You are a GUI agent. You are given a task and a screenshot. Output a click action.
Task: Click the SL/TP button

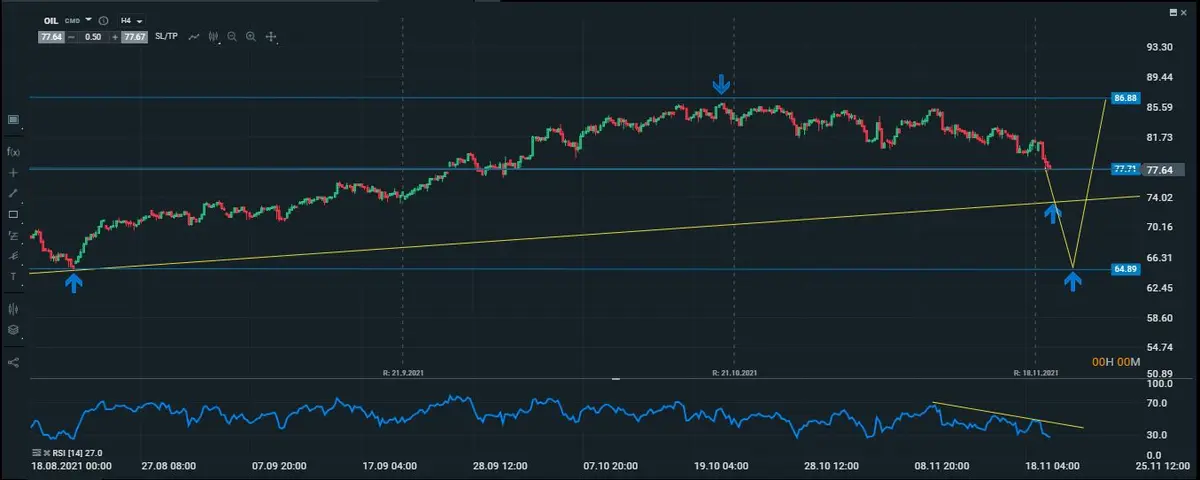point(166,37)
